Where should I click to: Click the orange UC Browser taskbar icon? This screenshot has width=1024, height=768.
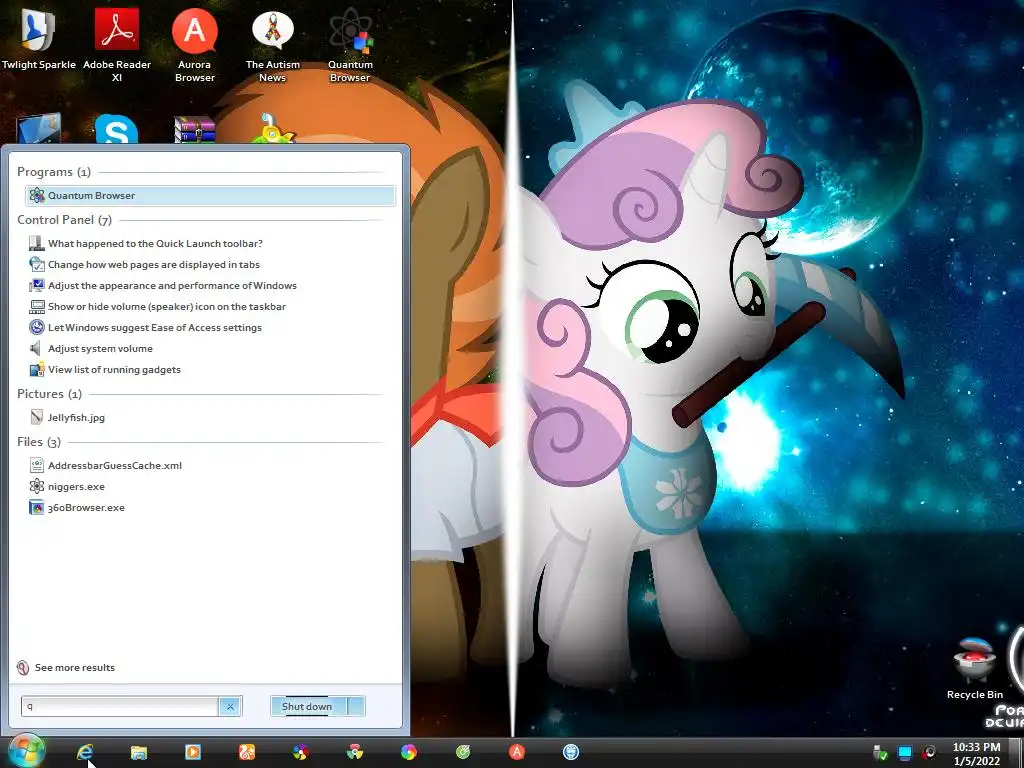point(247,752)
